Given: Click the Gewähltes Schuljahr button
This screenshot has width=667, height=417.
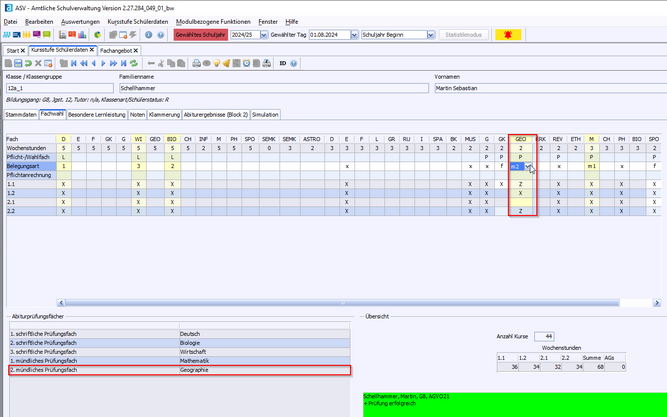Looking at the screenshot, I should pos(200,34).
